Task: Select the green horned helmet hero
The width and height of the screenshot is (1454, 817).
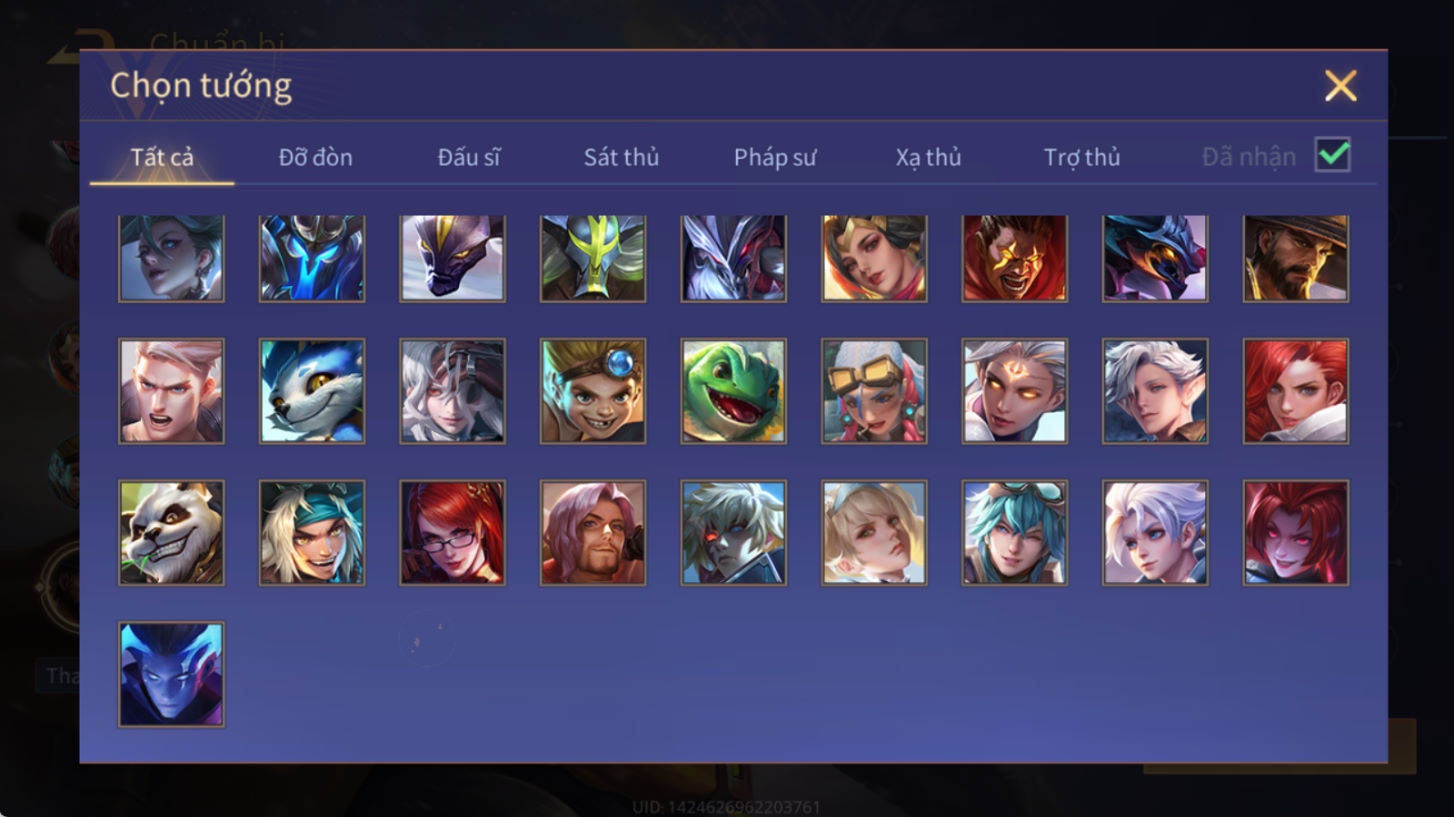Action: [x=593, y=258]
